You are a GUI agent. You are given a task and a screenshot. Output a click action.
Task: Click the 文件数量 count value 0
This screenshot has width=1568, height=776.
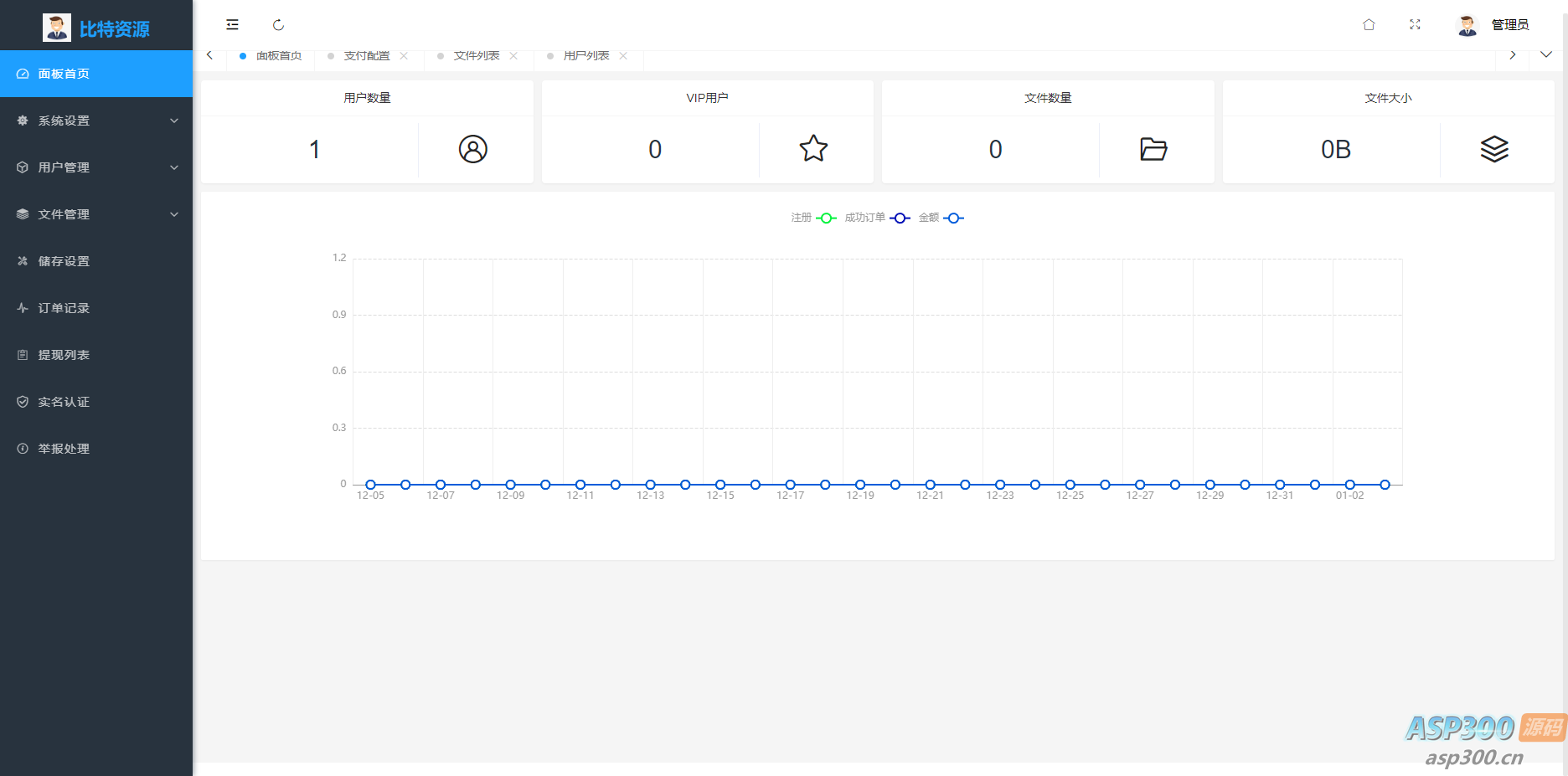[995, 149]
